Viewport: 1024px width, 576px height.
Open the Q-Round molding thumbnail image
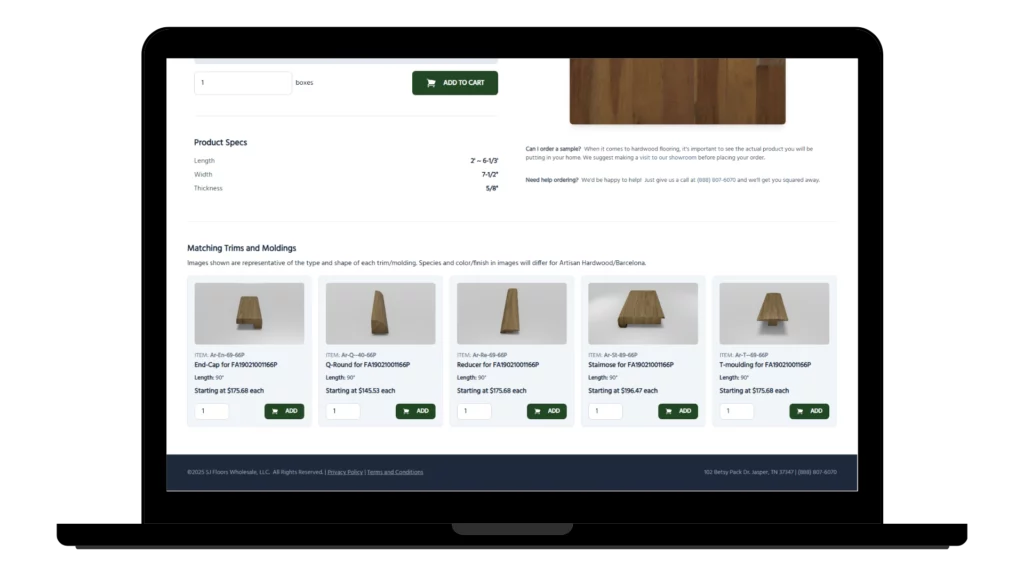click(x=380, y=313)
